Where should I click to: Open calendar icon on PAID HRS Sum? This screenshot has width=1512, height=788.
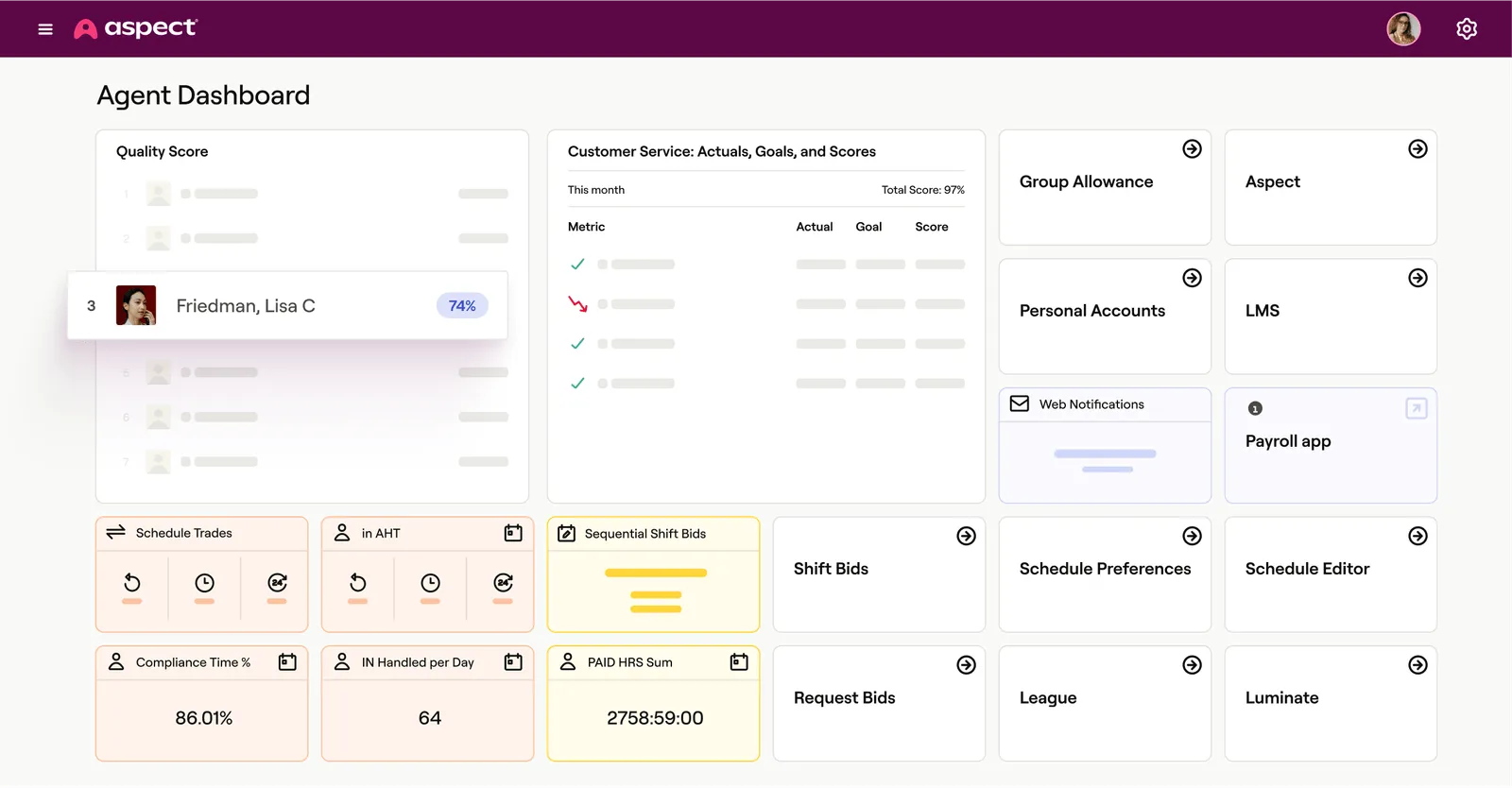coord(739,662)
